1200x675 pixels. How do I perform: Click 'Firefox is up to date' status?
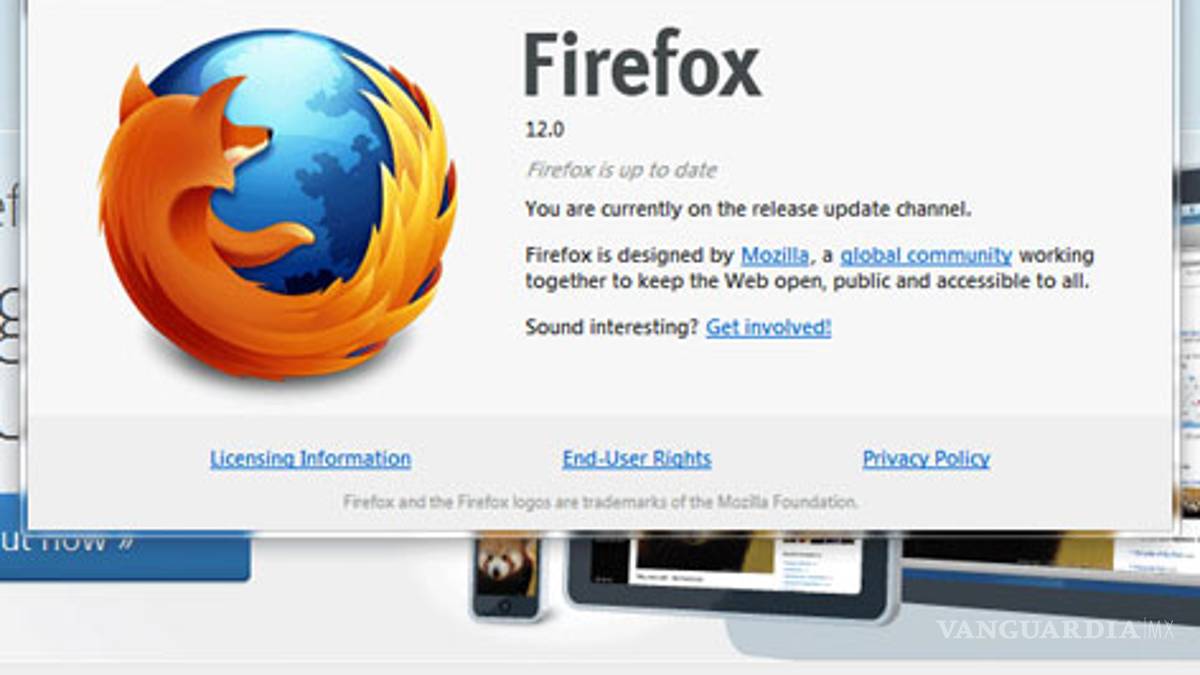tap(621, 170)
